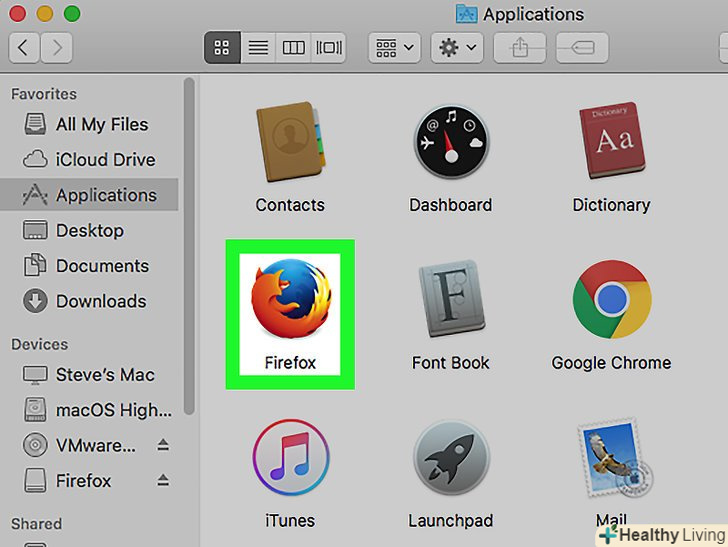
Task: Open the gear Action menu dropdown
Action: point(457,47)
